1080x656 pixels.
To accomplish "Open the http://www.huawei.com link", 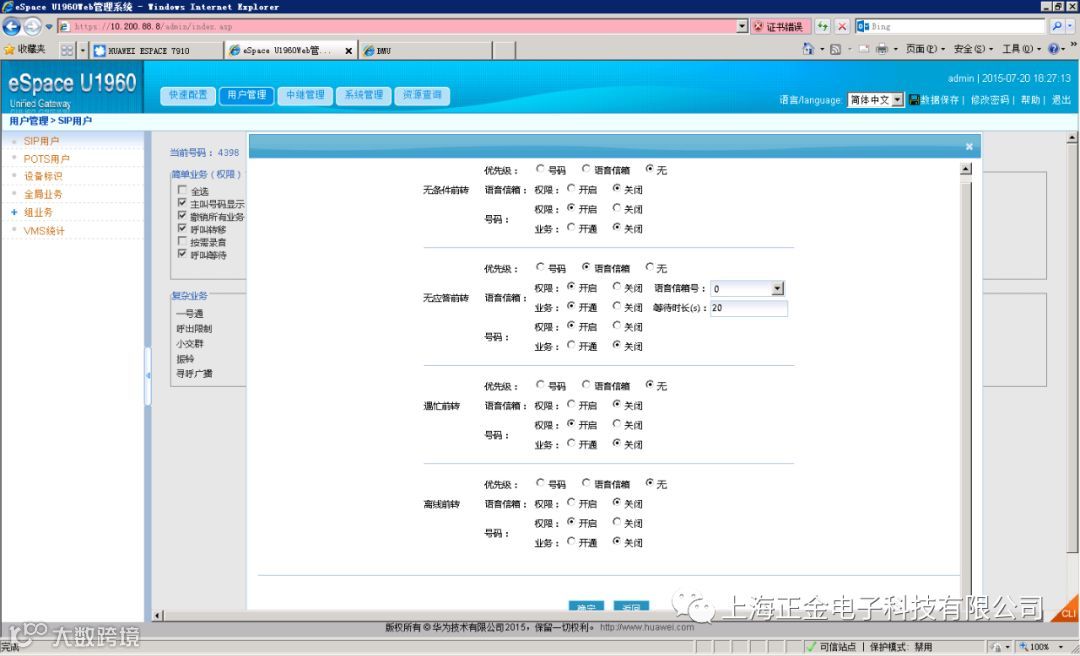I will click(x=647, y=627).
